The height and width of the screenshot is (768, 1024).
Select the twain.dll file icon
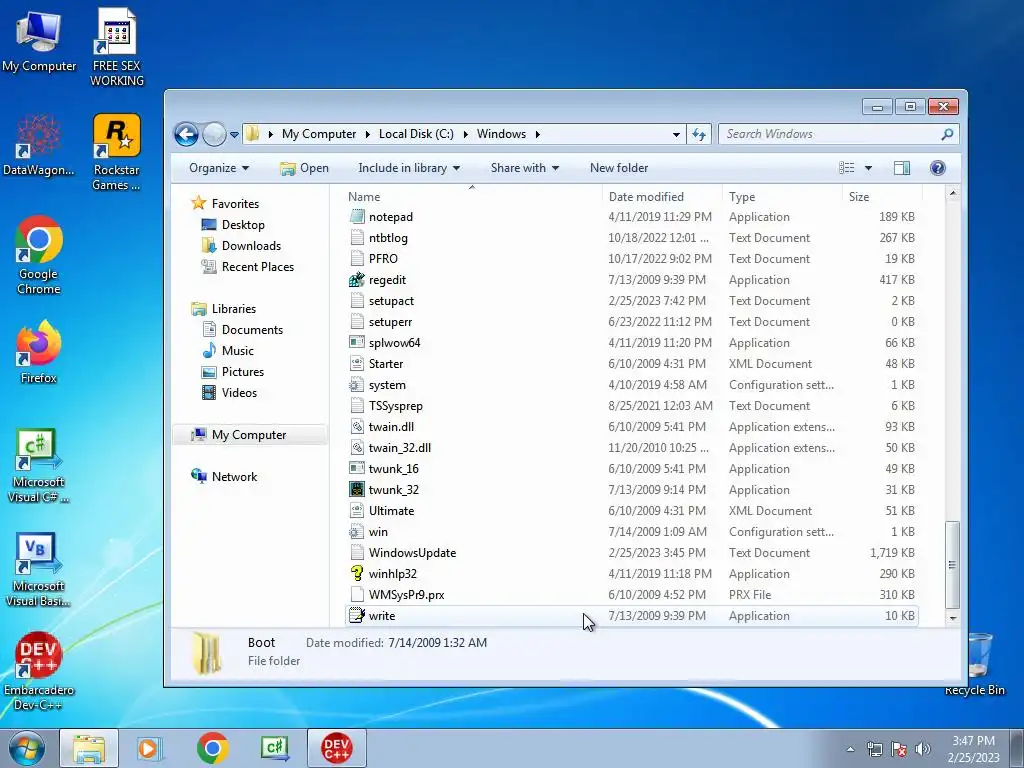[357, 426]
